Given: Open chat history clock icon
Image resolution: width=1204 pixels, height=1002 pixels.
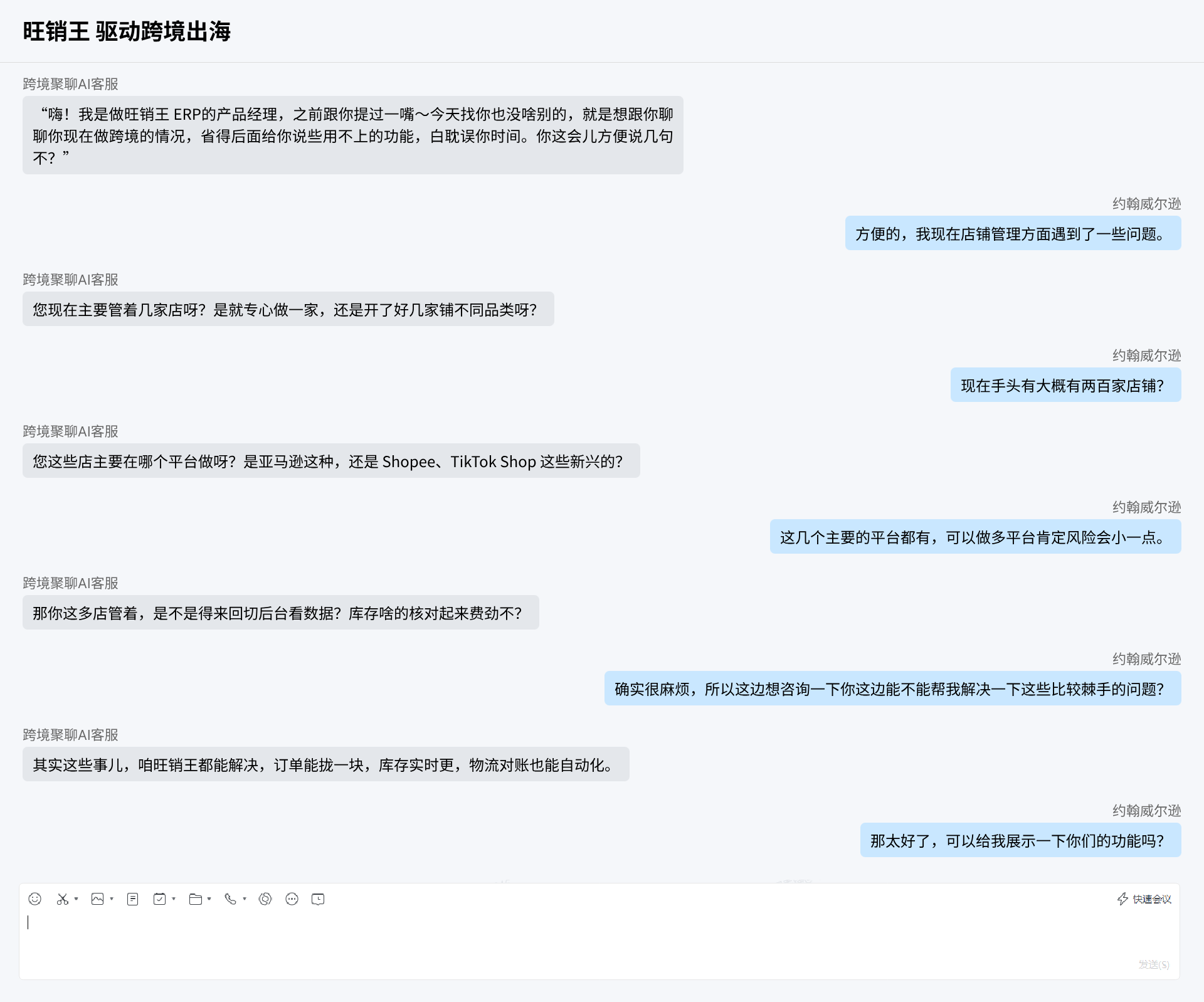Looking at the screenshot, I should (318, 899).
